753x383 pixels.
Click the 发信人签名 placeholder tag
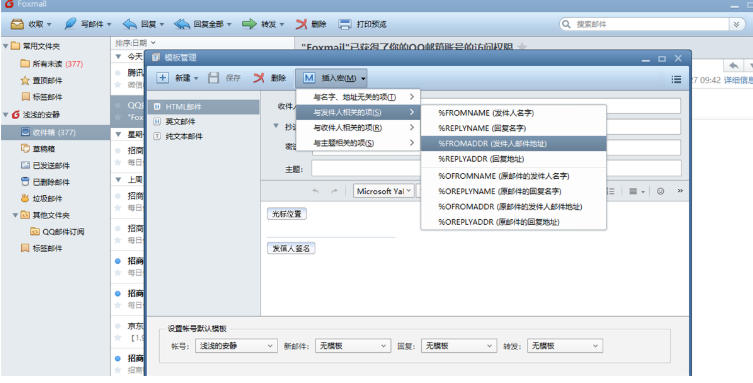291,248
